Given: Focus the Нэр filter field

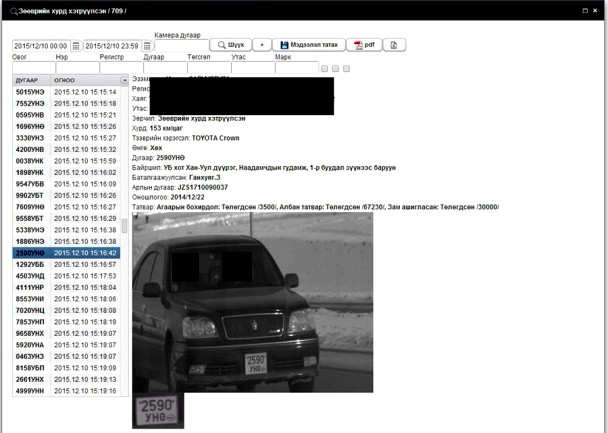Looking at the screenshot, I should 78,67.
